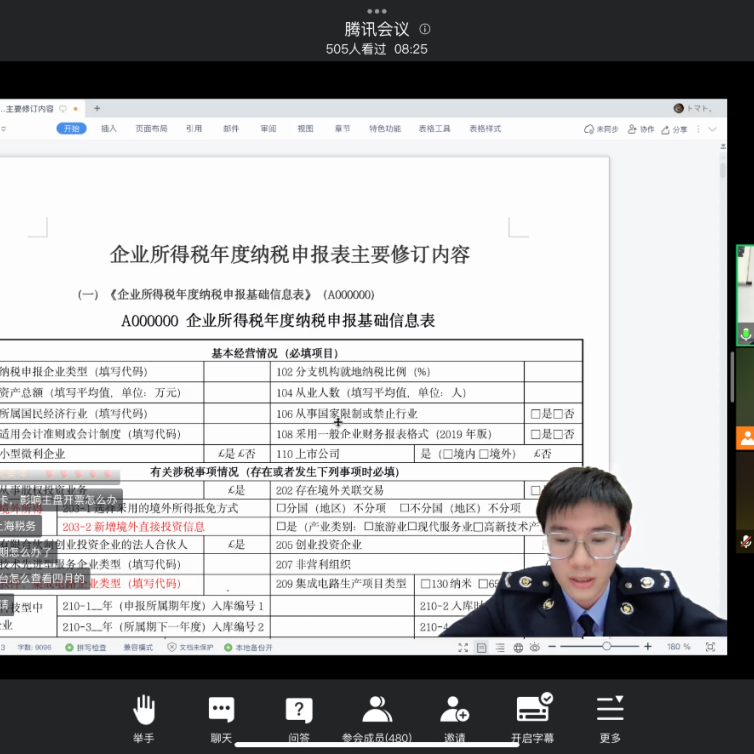This screenshot has width=754, height=754.
Task: Switch to page layout view icon
Action: 481,648
